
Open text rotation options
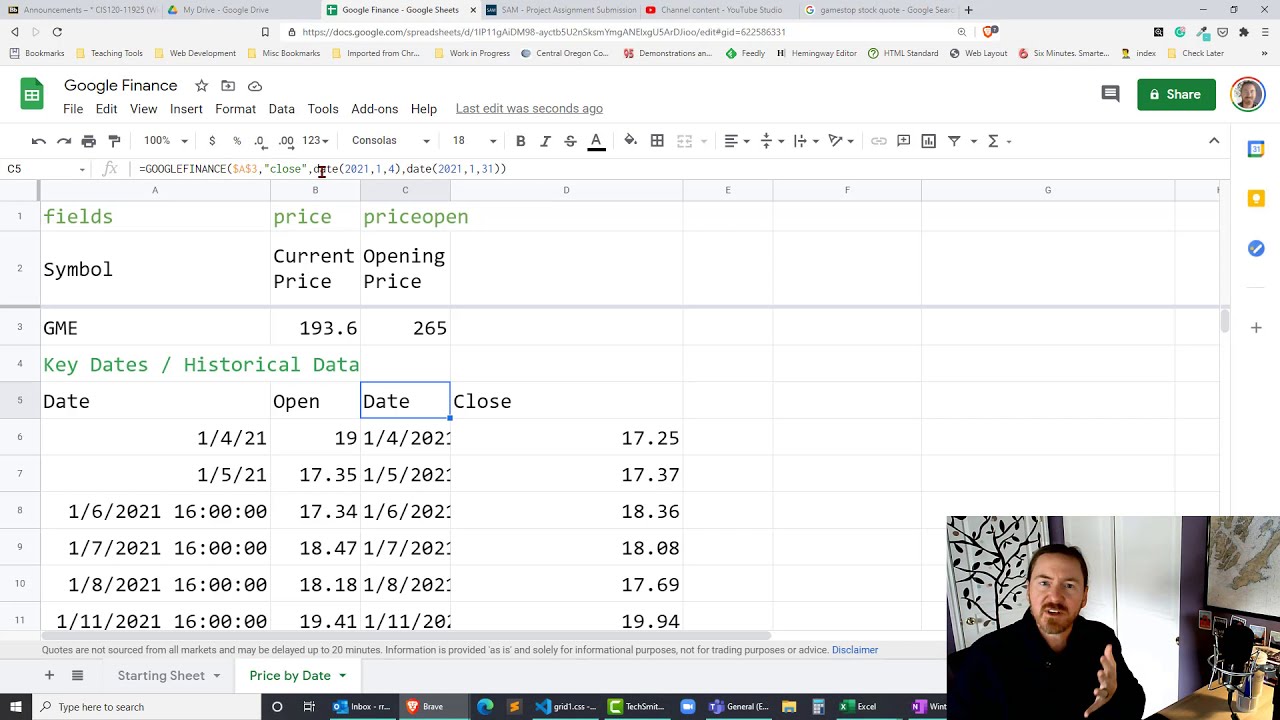(840, 141)
